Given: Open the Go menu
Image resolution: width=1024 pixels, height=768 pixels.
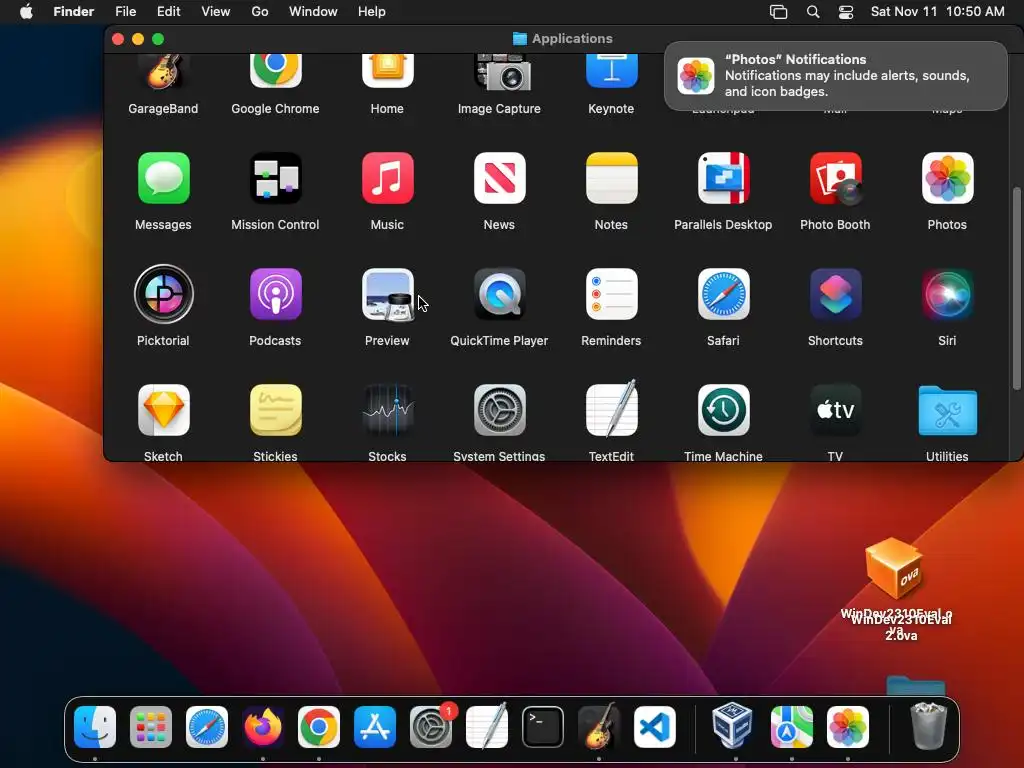Looking at the screenshot, I should (260, 12).
